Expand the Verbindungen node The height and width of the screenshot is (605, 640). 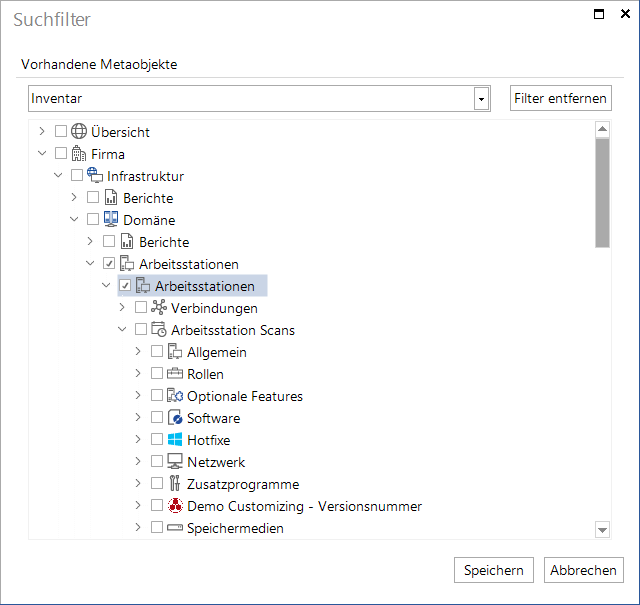(122, 307)
